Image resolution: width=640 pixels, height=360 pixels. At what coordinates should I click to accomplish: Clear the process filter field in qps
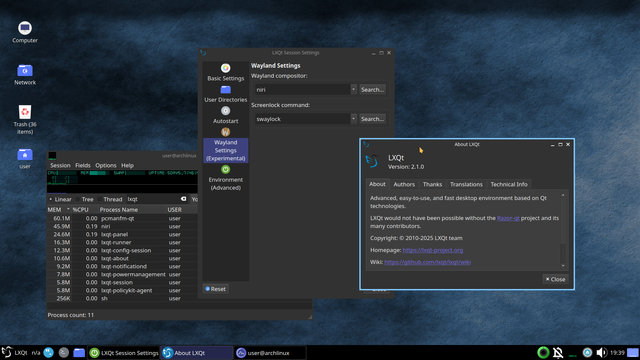(184, 199)
